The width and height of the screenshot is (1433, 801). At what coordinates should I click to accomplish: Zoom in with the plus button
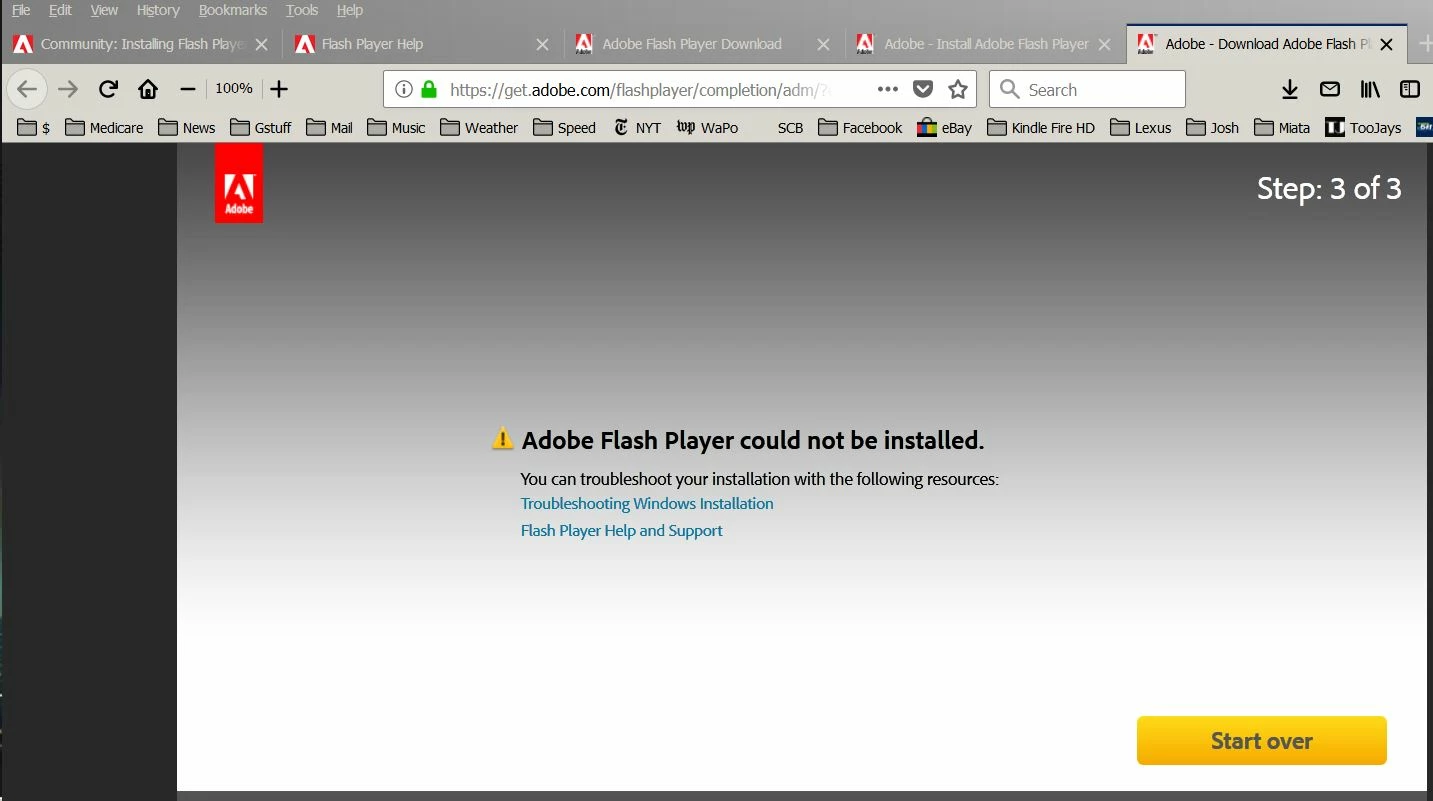tap(279, 89)
